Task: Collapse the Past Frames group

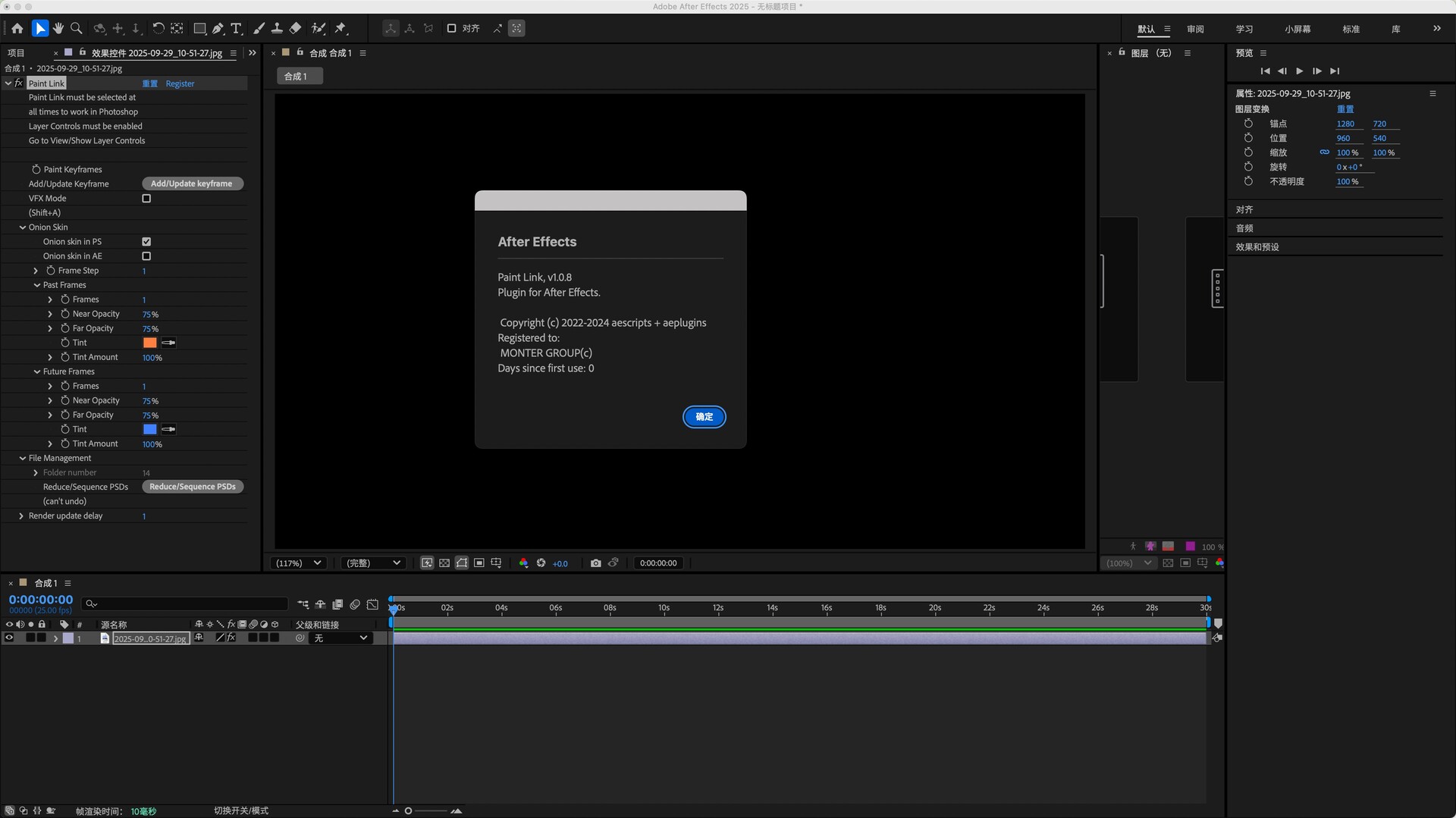Action: [x=37, y=285]
